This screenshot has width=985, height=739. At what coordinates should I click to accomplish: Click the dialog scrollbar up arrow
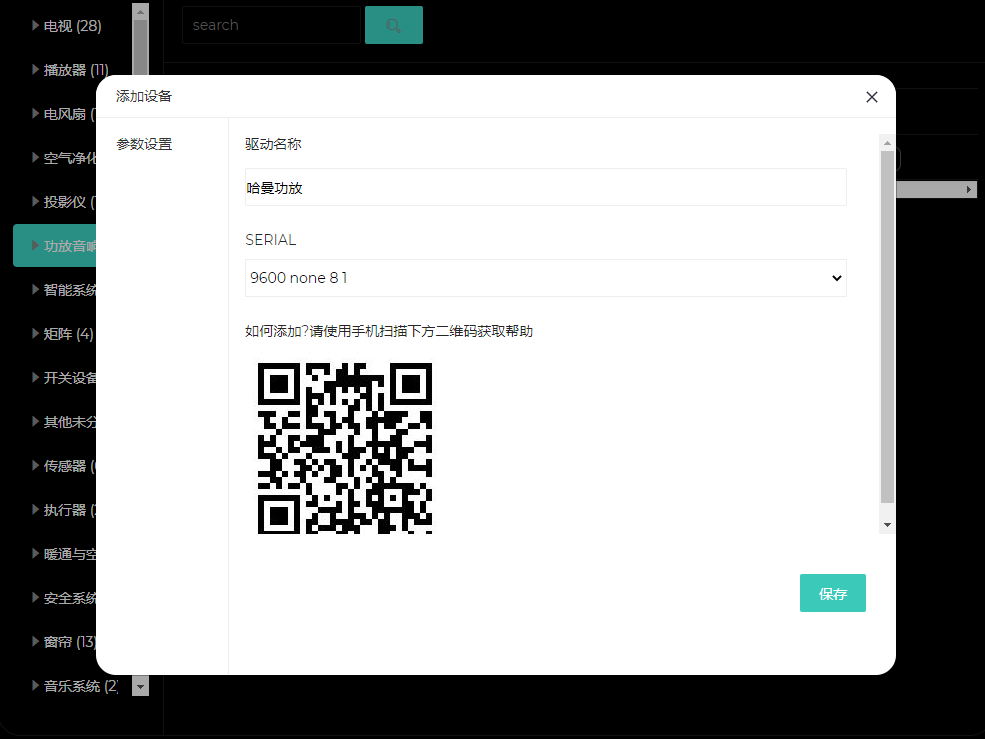pyautogui.click(x=887, y=143)
